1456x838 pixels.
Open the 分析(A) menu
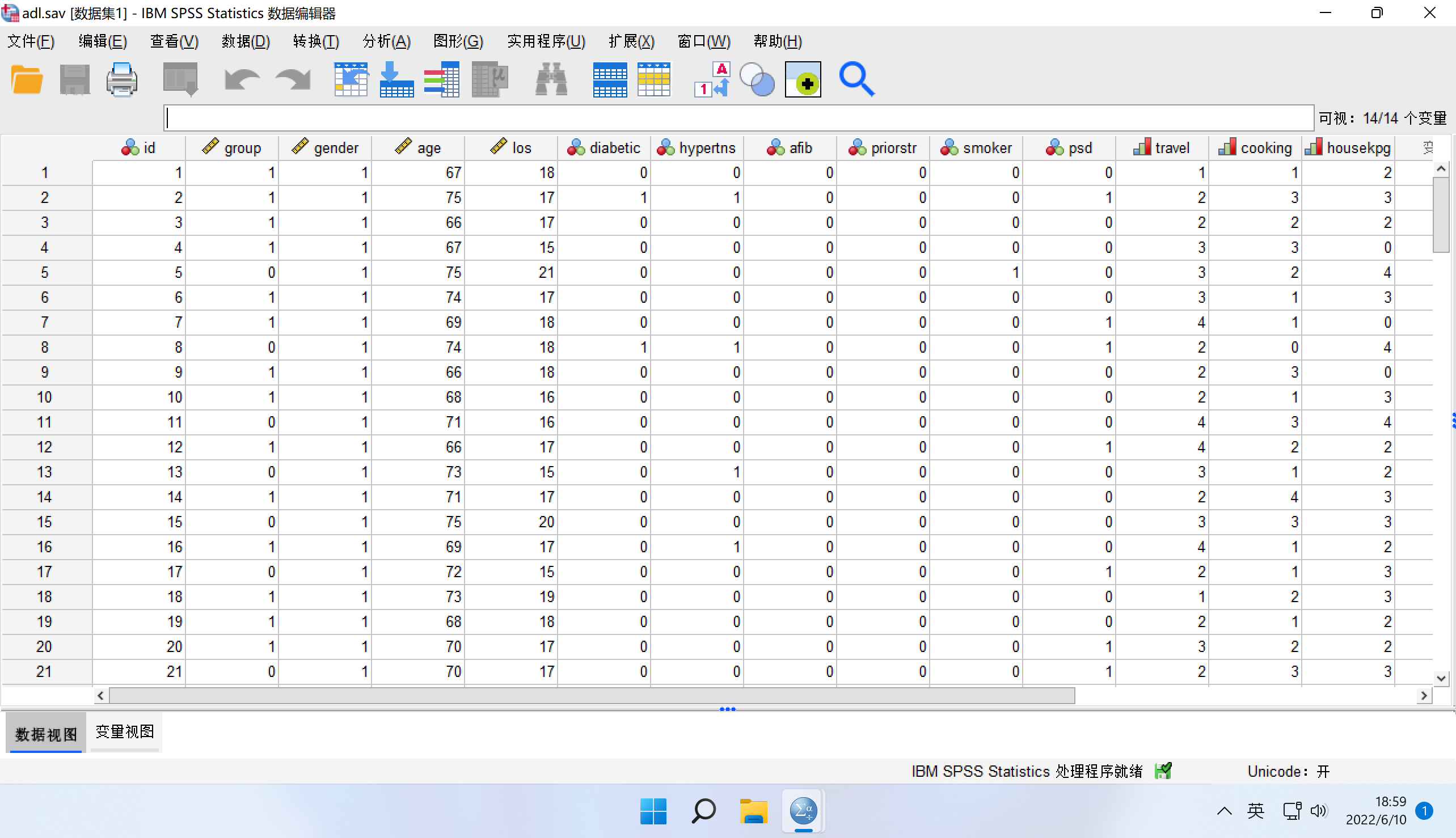[x=386, y=41]
